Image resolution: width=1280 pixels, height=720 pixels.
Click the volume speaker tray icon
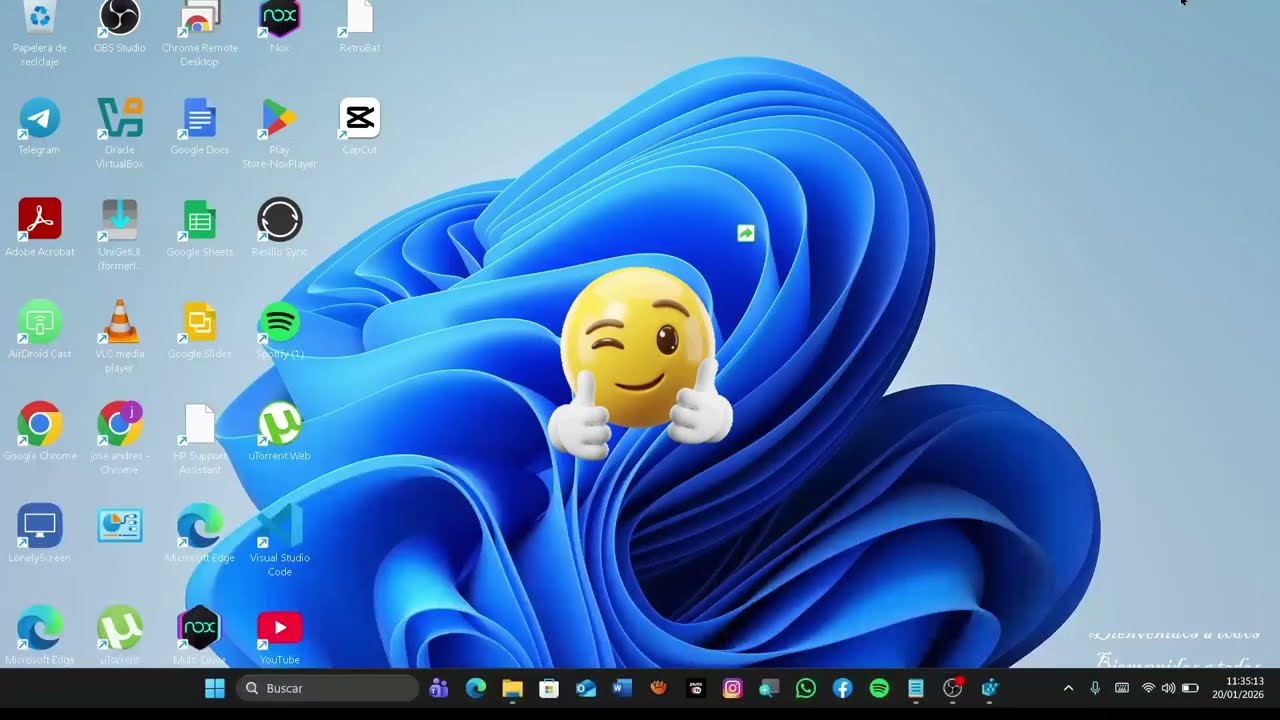(1168, 688)
